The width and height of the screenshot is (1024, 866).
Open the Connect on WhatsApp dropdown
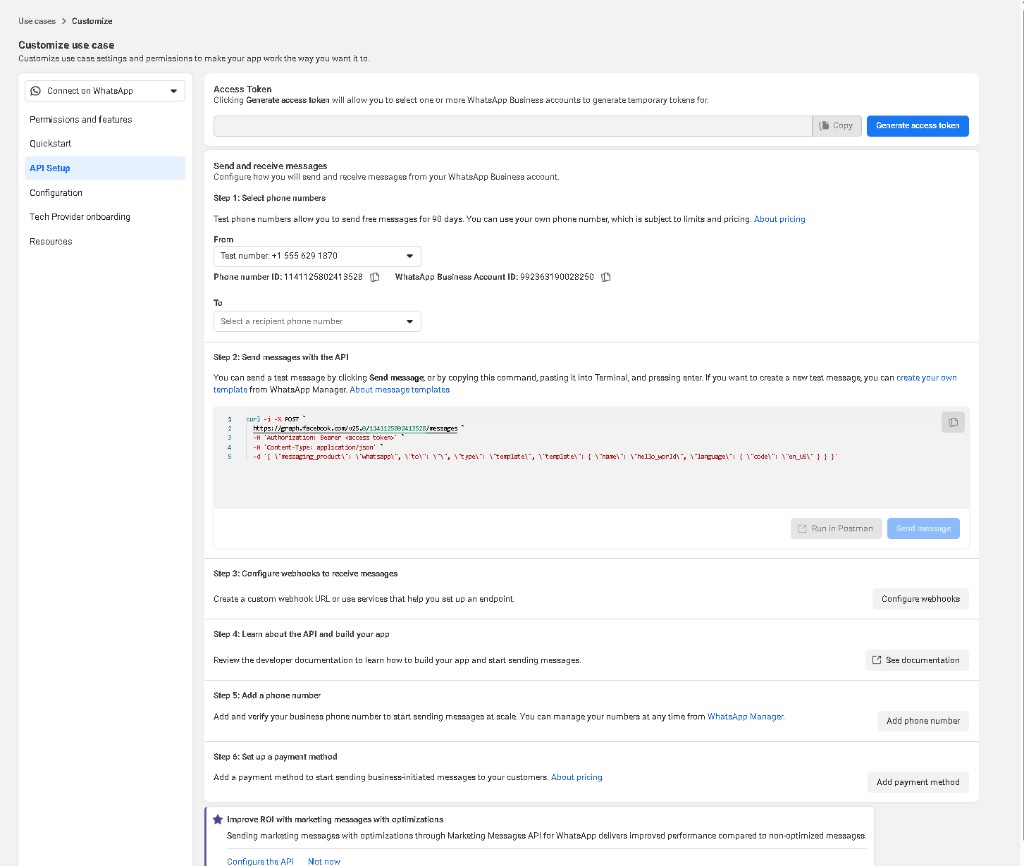[x=104, y=91]
